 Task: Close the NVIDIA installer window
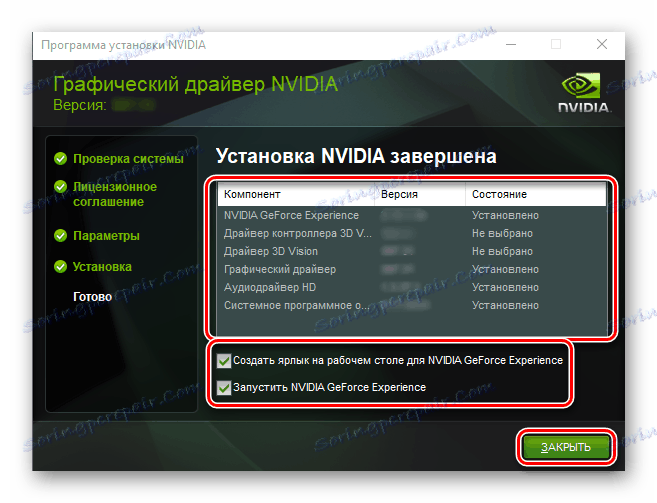click(x=602, y=44)
